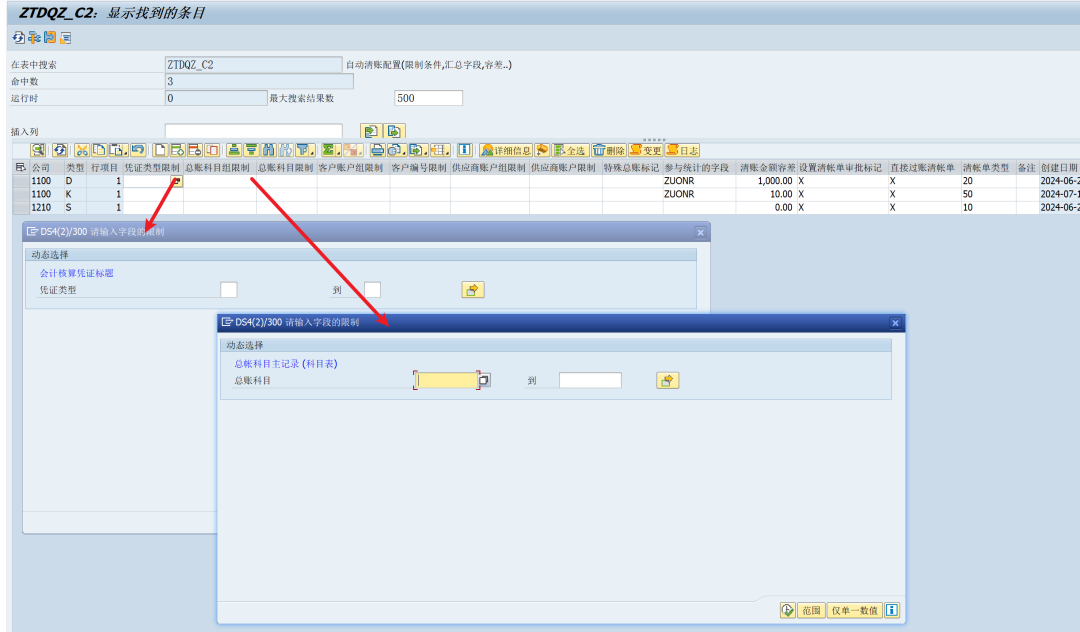Screen dimensions: 1080x632
Task: Click the 公司 column header
Action: click(46, 167)
